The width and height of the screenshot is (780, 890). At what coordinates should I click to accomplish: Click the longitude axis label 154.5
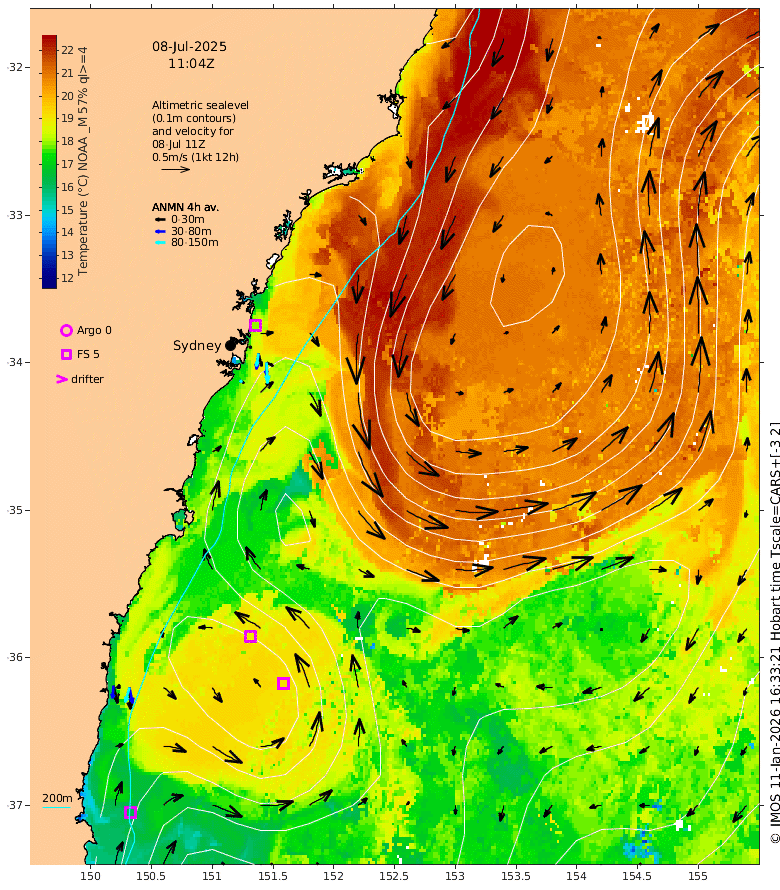[x=637, y=876]
